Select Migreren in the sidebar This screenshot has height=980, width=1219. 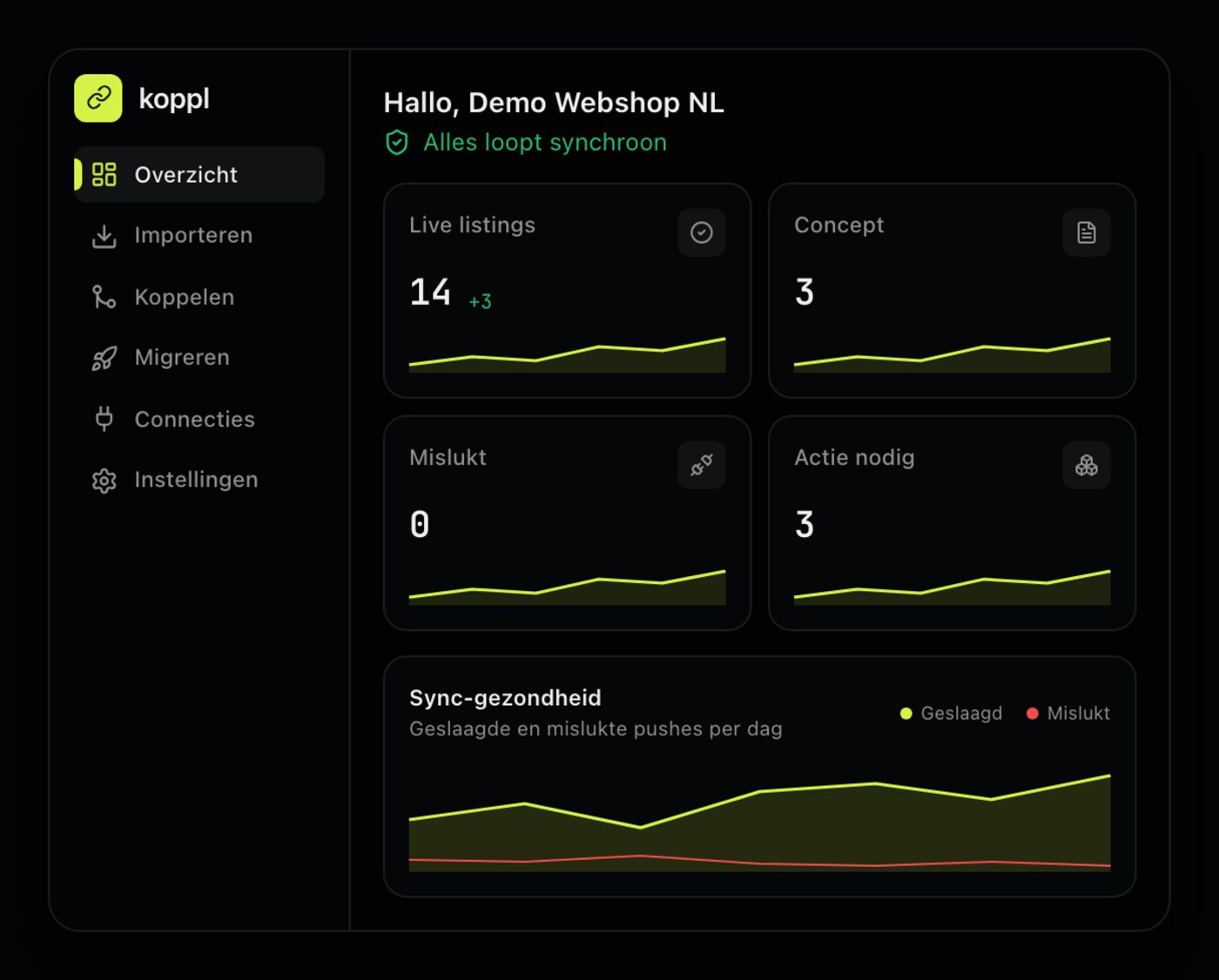199,358
